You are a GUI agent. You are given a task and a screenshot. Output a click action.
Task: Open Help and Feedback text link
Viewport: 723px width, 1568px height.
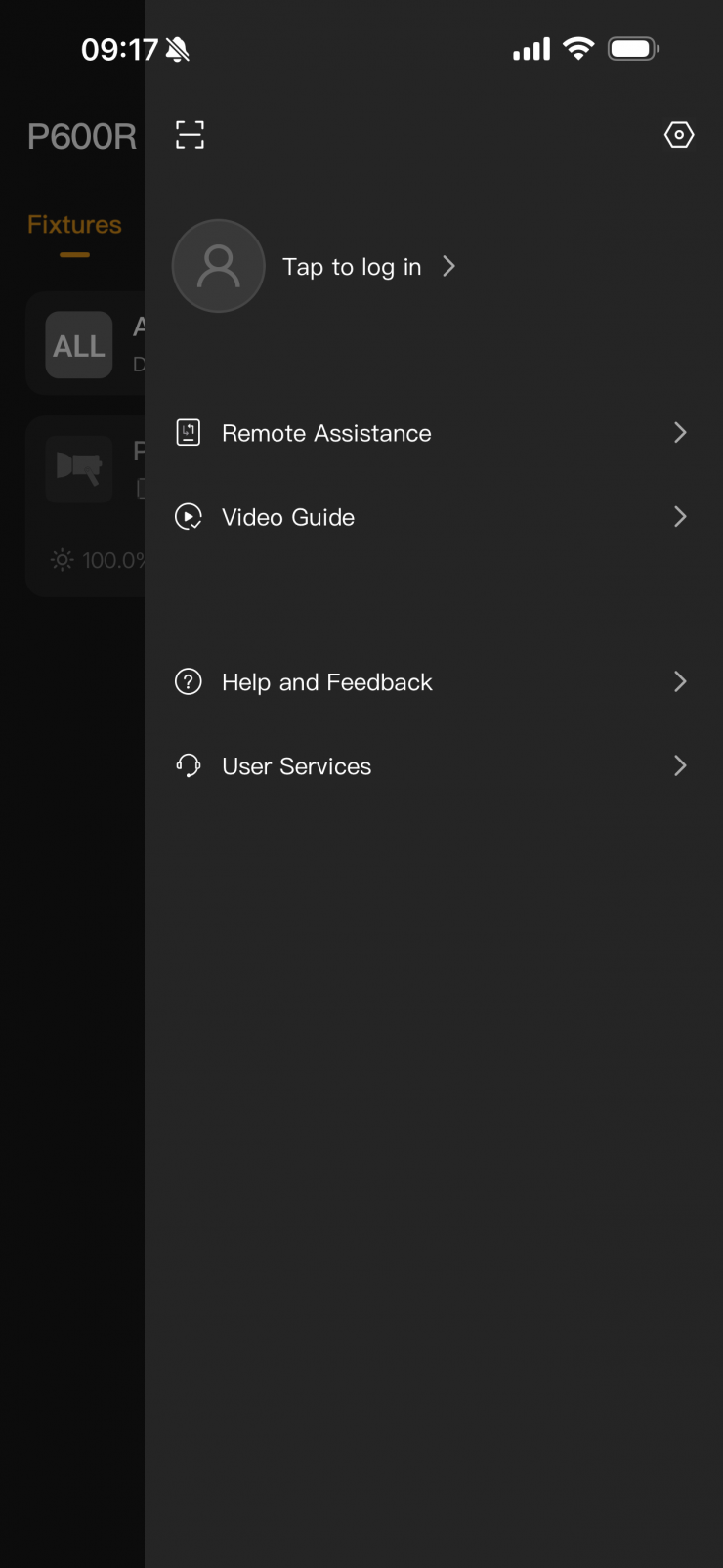pos(326,682)
